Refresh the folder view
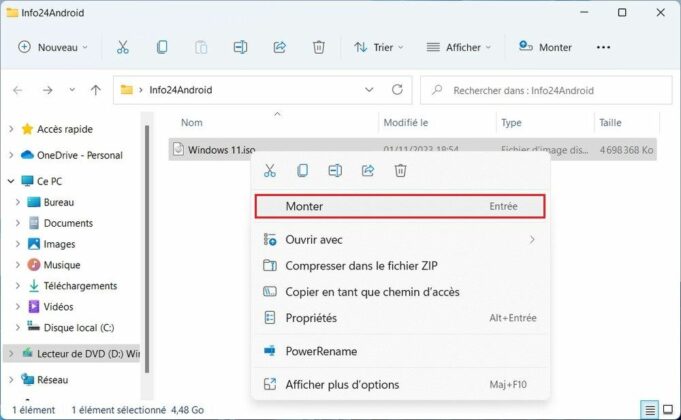Viewport: 681px width, 420px height. click(x=397, y=90)
